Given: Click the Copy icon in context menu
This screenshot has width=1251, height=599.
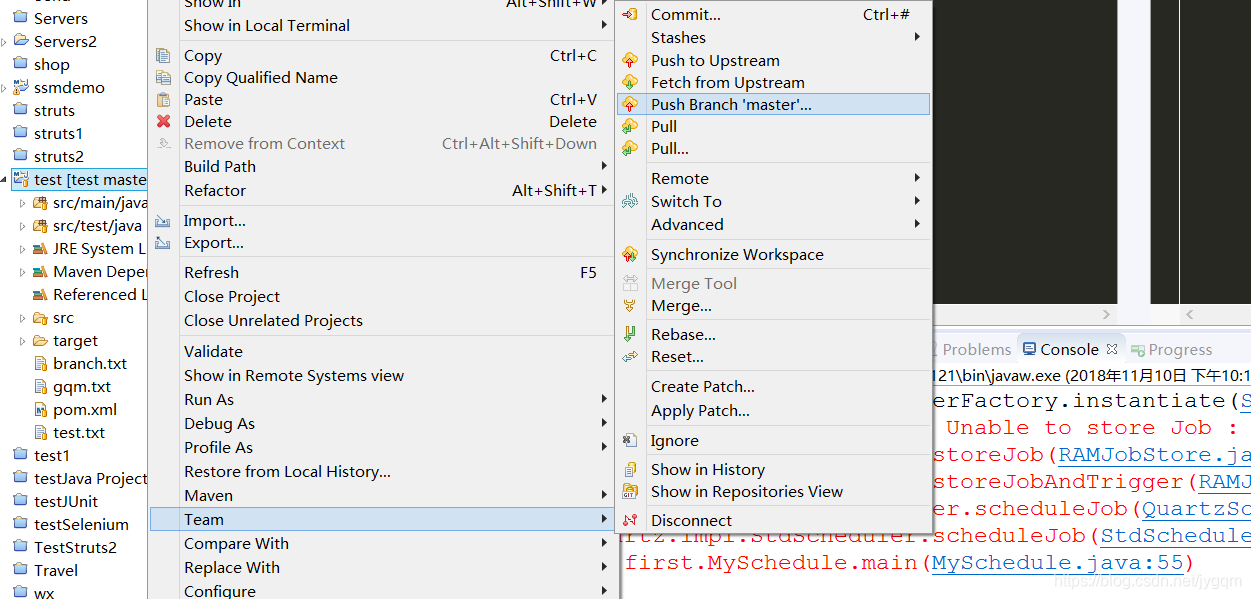Looking at the screenshot, I should click(x=164, y=55).
